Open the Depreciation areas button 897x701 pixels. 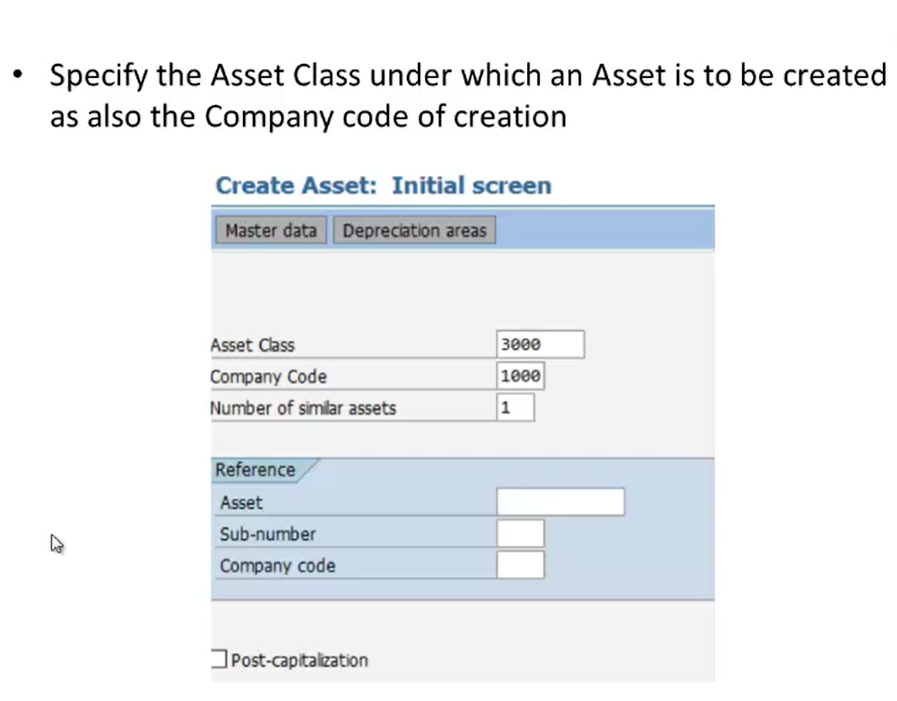[415, 231]
